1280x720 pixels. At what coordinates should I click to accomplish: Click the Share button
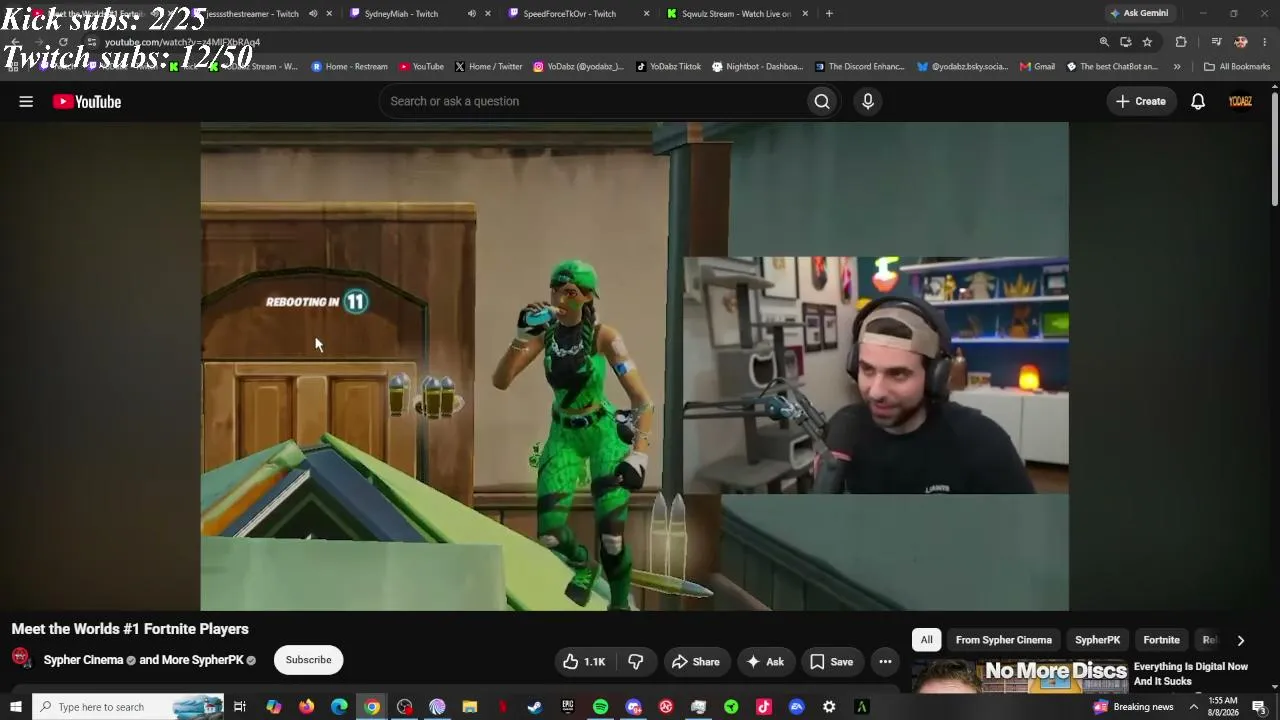coord(696,661)
